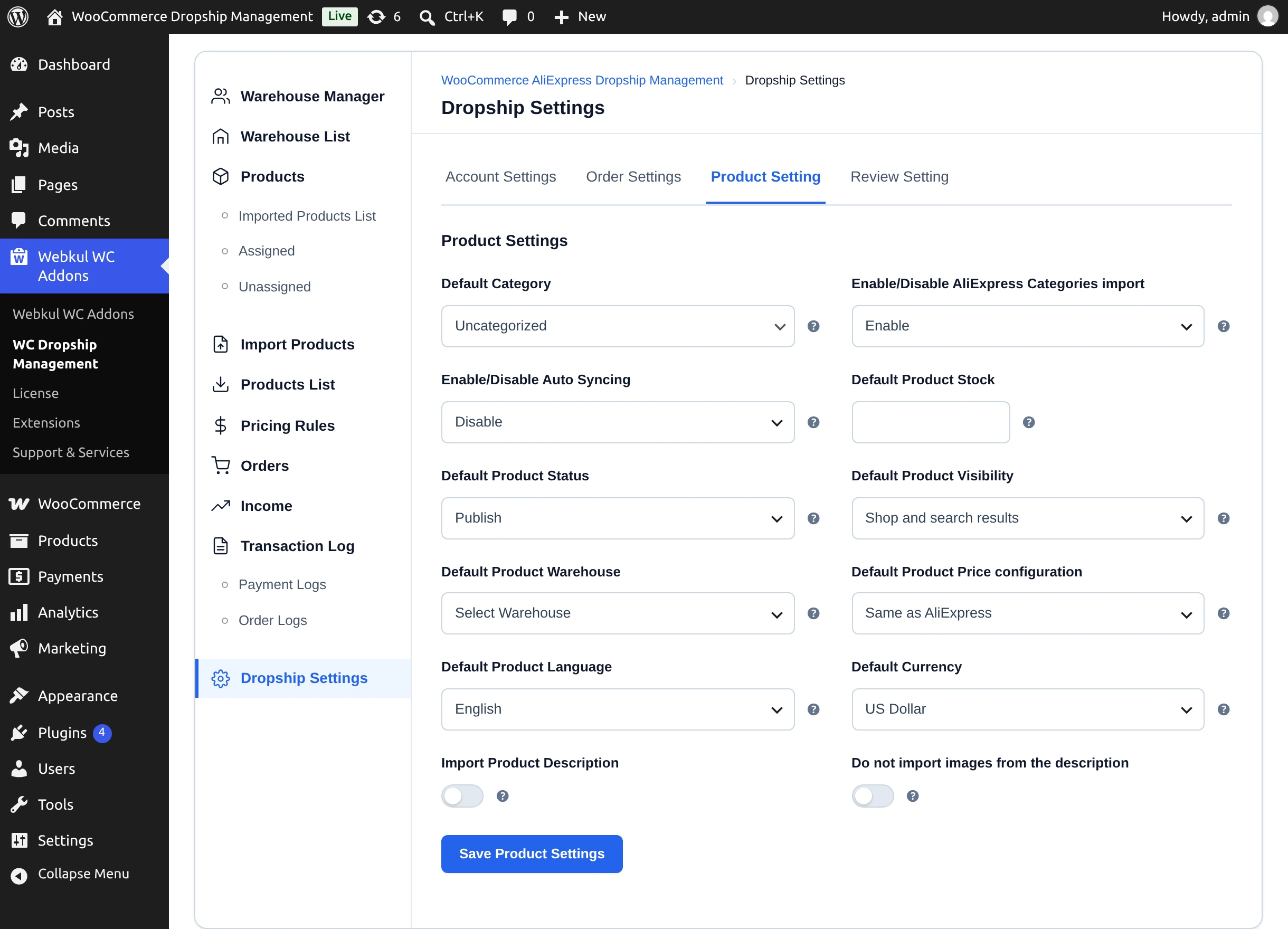This screenshot has height=929, width=1288.
Task: Click help icon beside Default Product Warehouse
Action: (x=813, y=613)
